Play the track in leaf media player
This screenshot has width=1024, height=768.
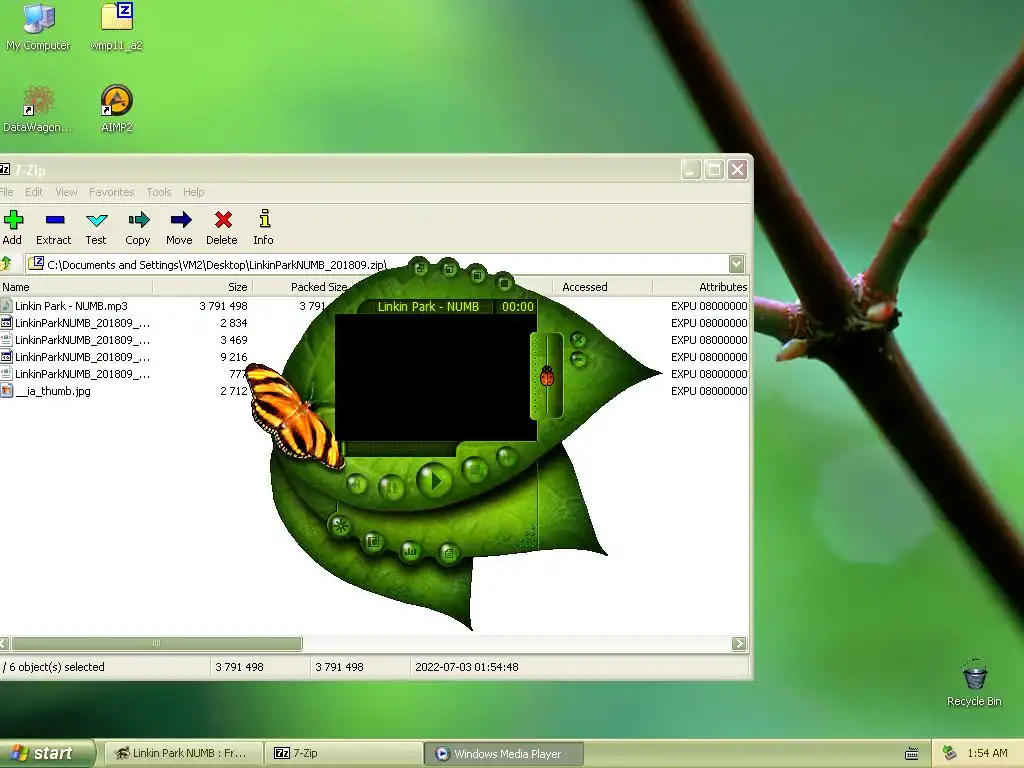[433, 481]
